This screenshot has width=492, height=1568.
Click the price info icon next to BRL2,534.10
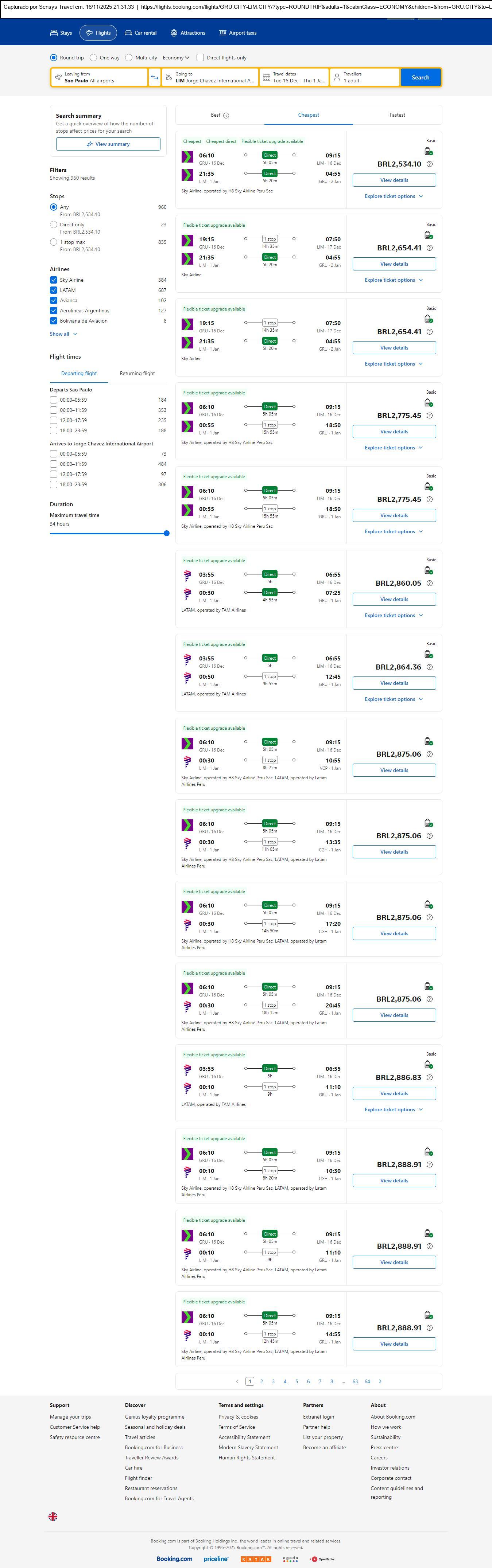429,164
